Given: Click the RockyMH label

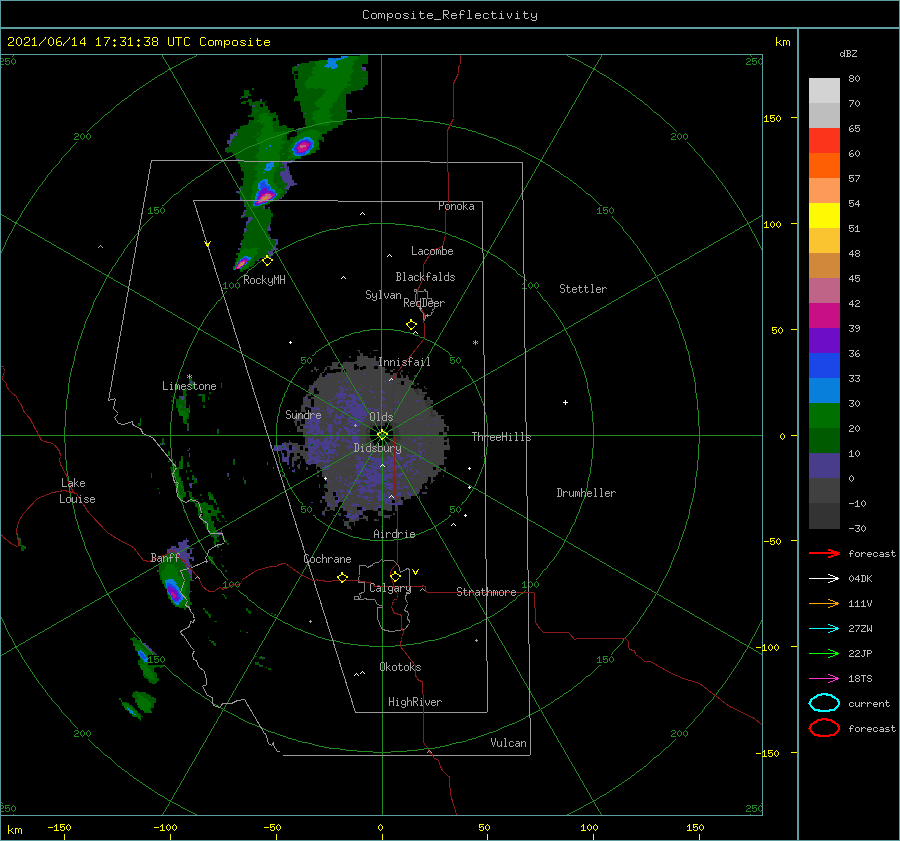Looking at the screenshot, I should pyautogui.click(x=264, y=280).
